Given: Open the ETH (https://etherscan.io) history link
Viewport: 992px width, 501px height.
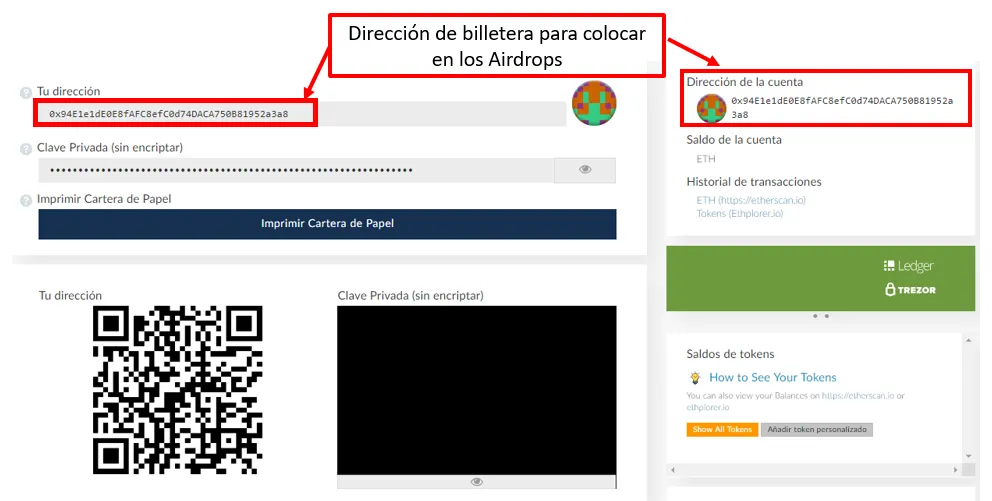Looking at the screenshot, I should click(751, 200).
